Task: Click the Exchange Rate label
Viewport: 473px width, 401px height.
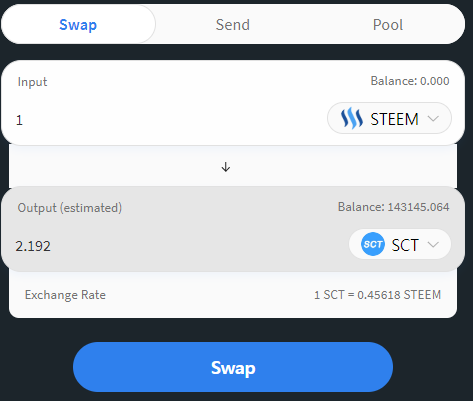Action: tap(65, 295)
